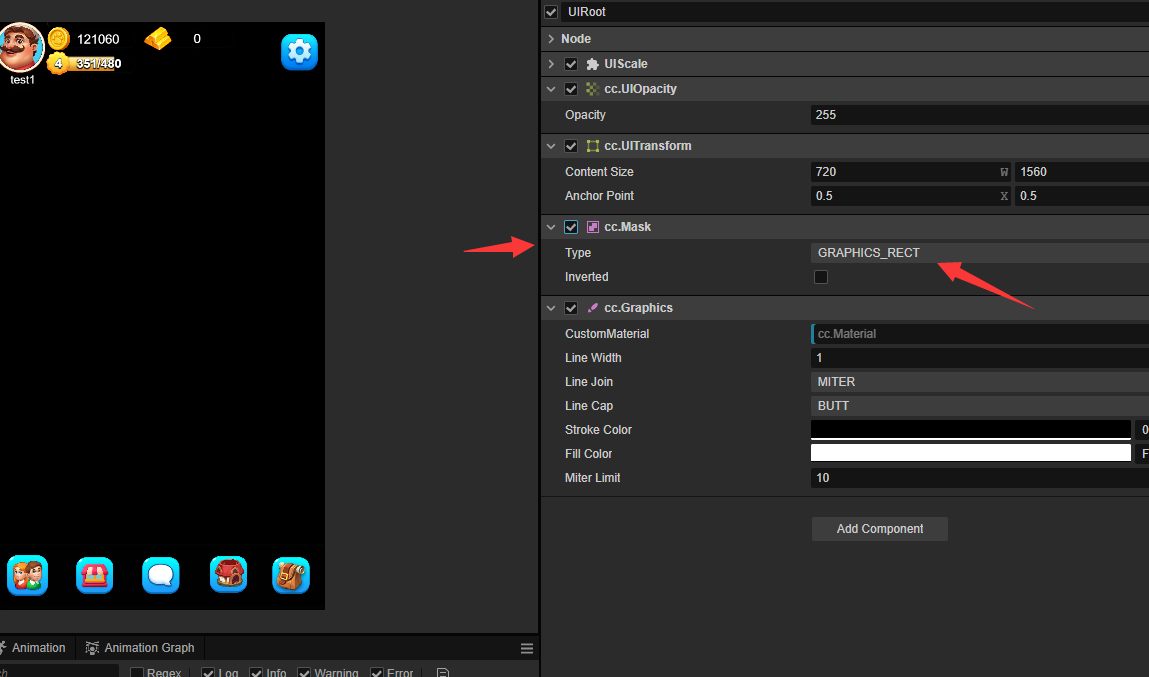Click the cc.Graphics brush icon
1149x677 pixels.
click(593, 308)
